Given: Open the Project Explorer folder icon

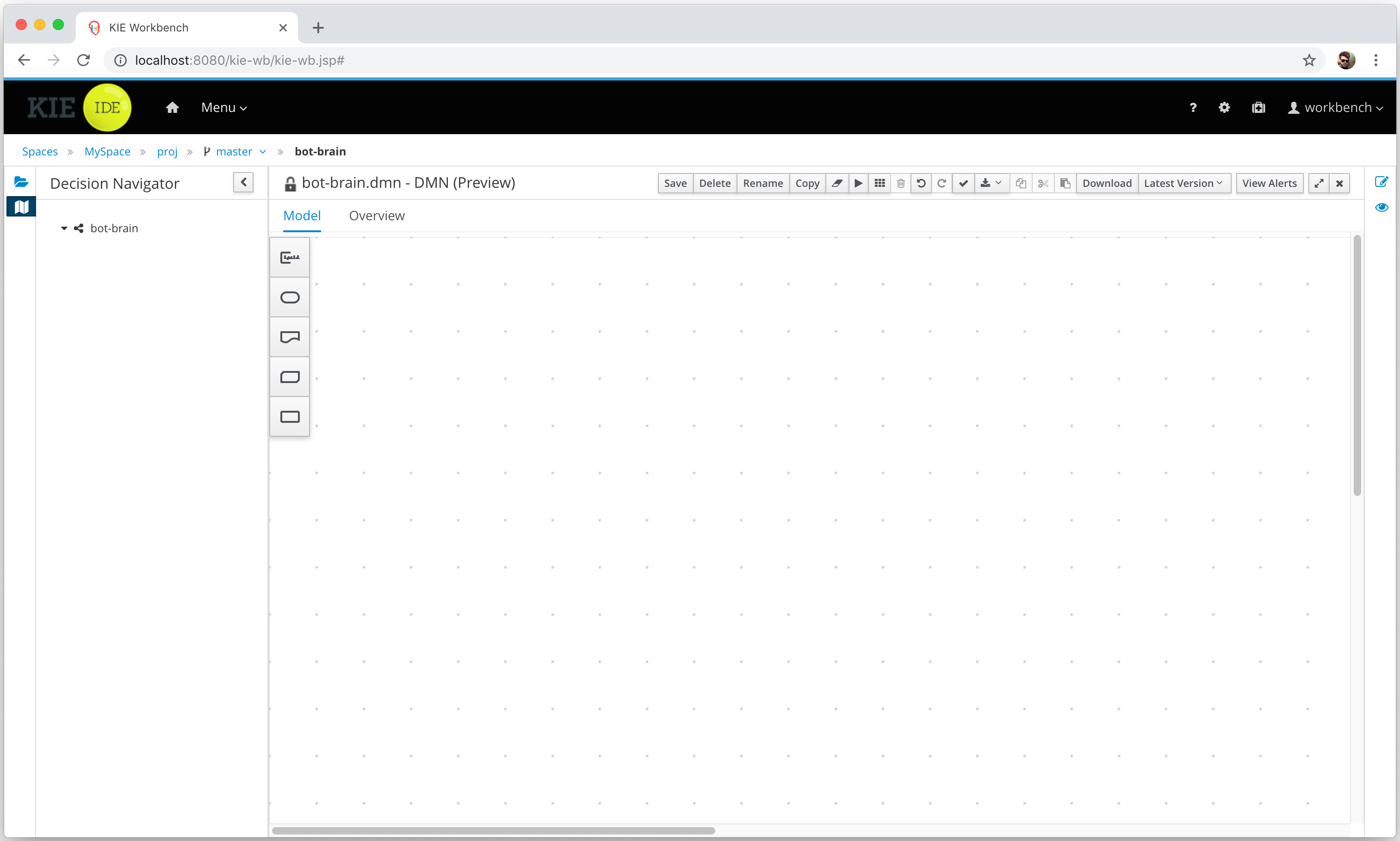Looking at the screenshot, I should 21,182.
